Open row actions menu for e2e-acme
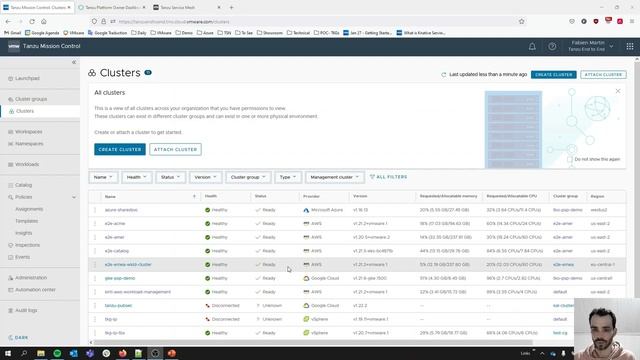This screenshot has width=640, height=360. coord(95,224)
